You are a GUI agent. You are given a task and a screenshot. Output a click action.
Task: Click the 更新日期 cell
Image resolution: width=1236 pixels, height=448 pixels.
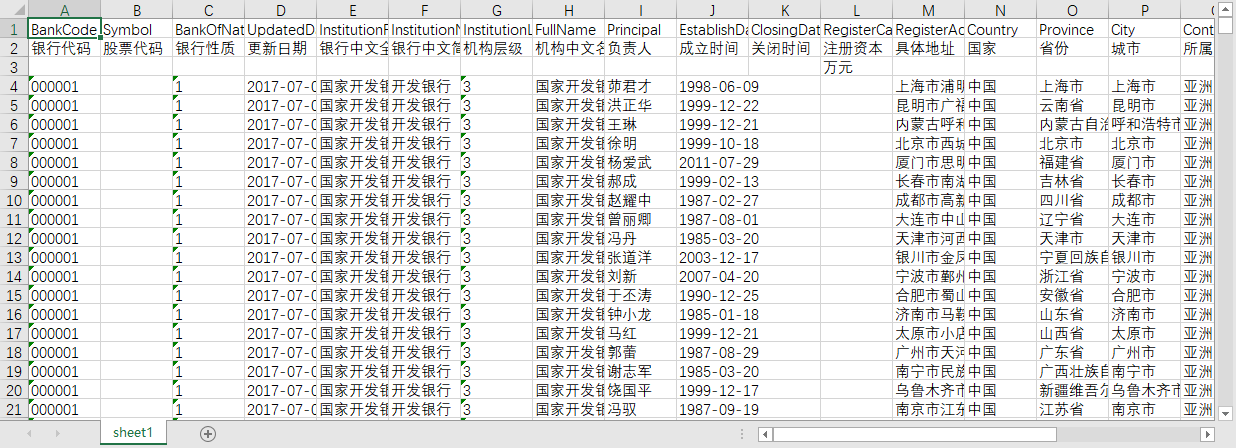coord(281,48)
